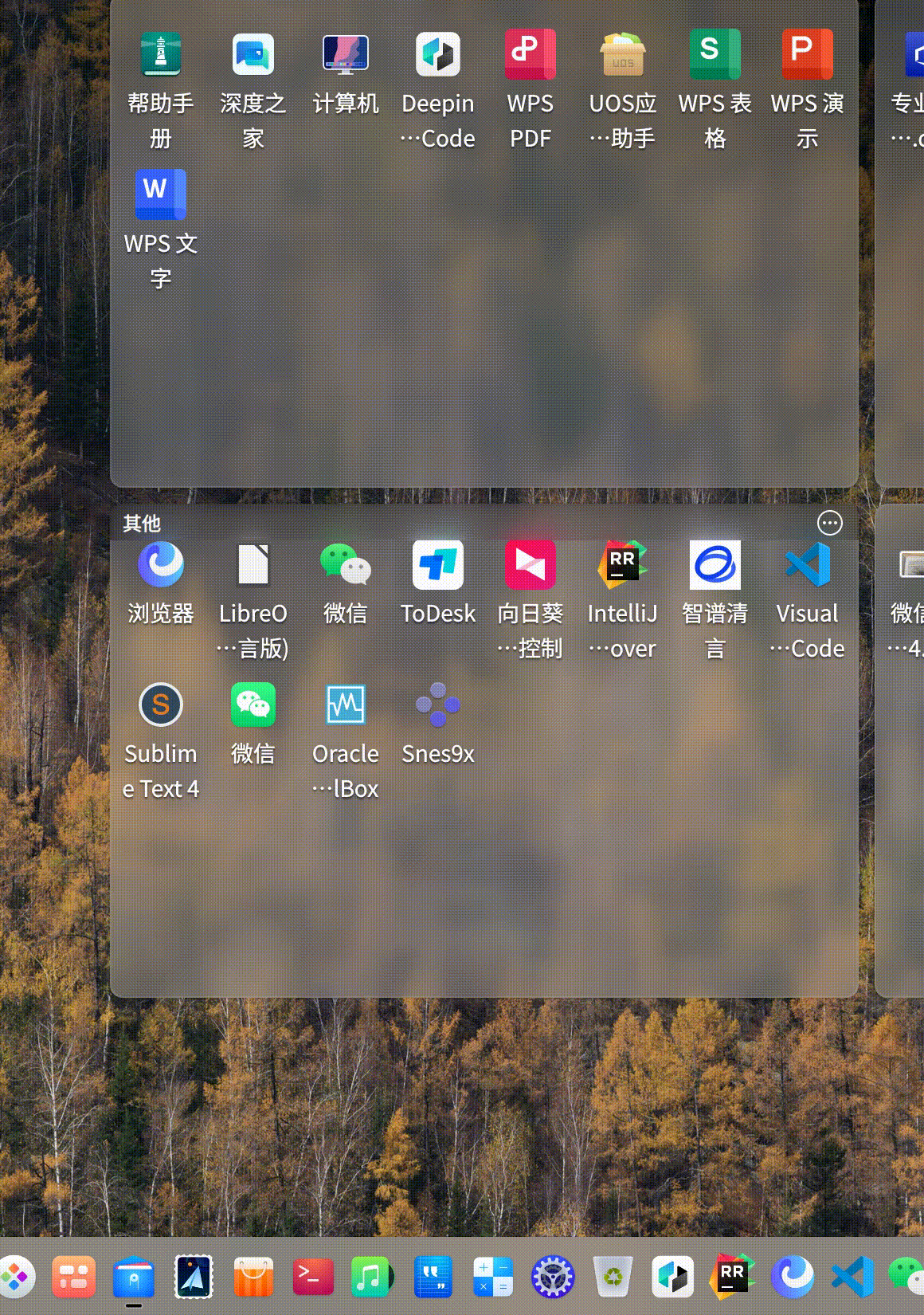Select the 其他 group title
This screenshot has height=1315, width=924.
click(x=142, y=524)
